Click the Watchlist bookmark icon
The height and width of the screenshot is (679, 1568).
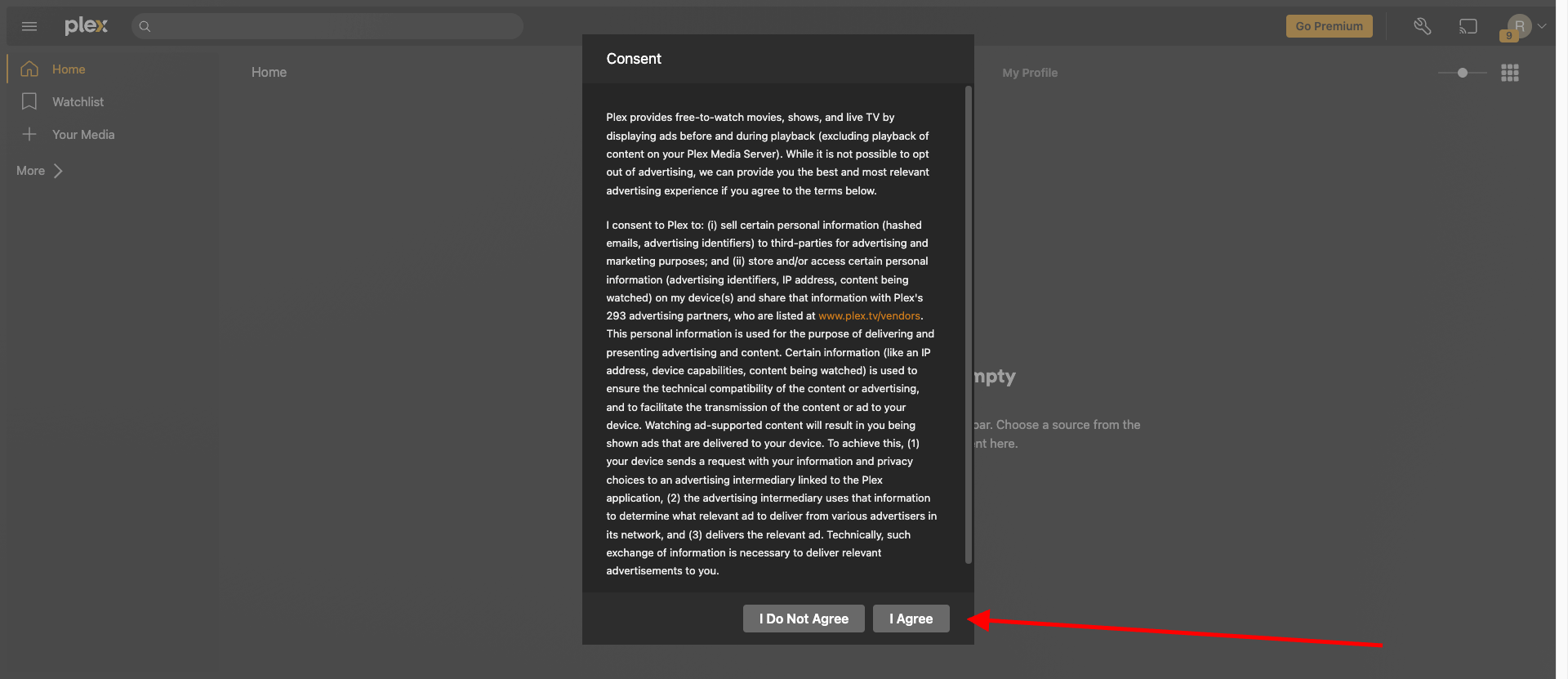click(29, 101)
